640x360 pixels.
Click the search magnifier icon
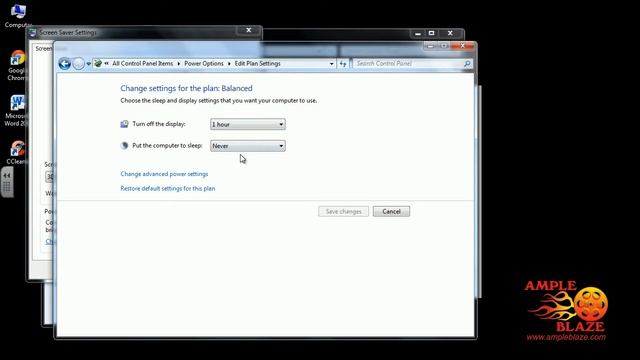pyautogui.click(x=467, y=64)
